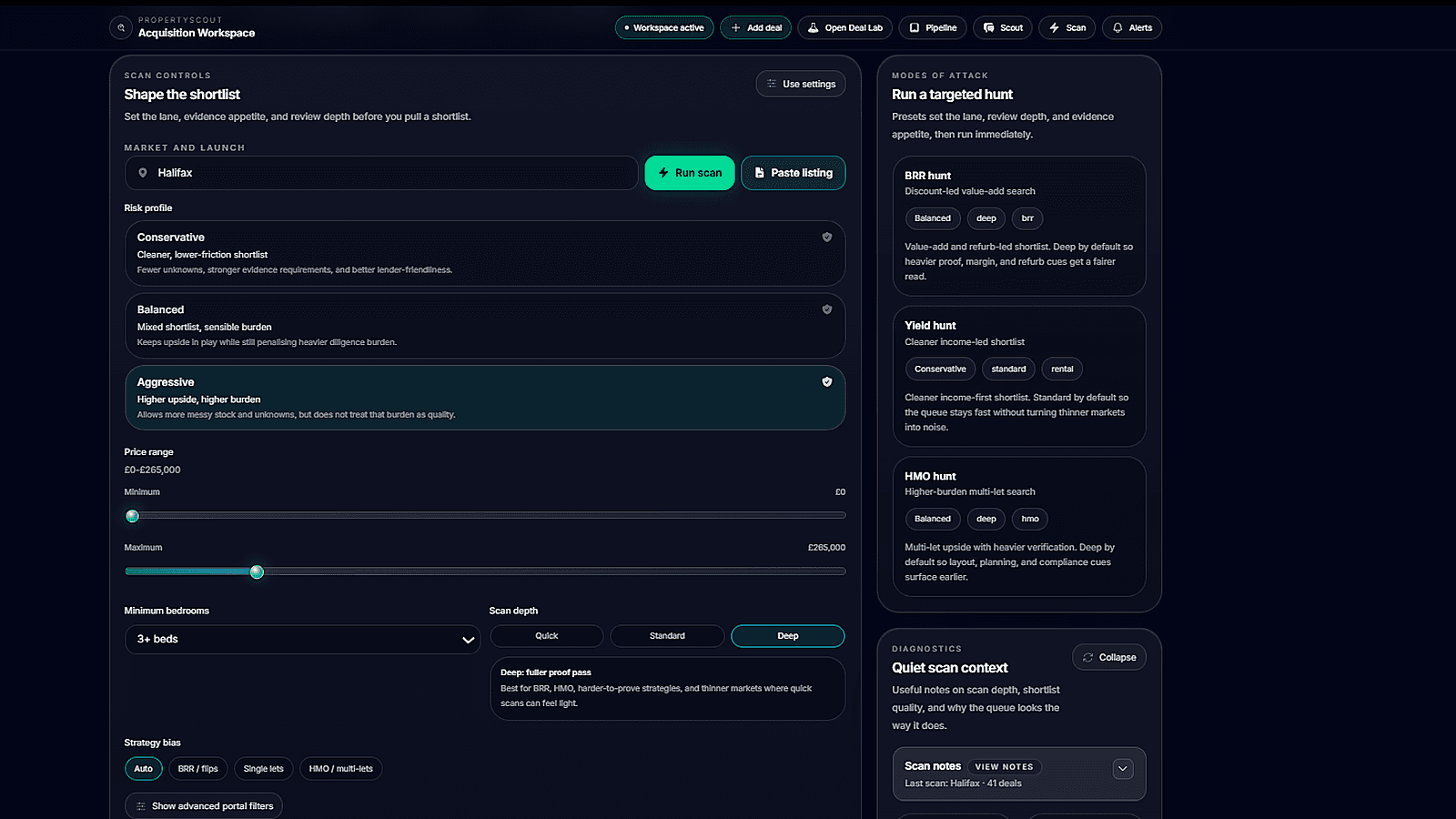Select the Conservative risk profile
The height and width of the screenshot is (819, 1456).
coord(485,253)
